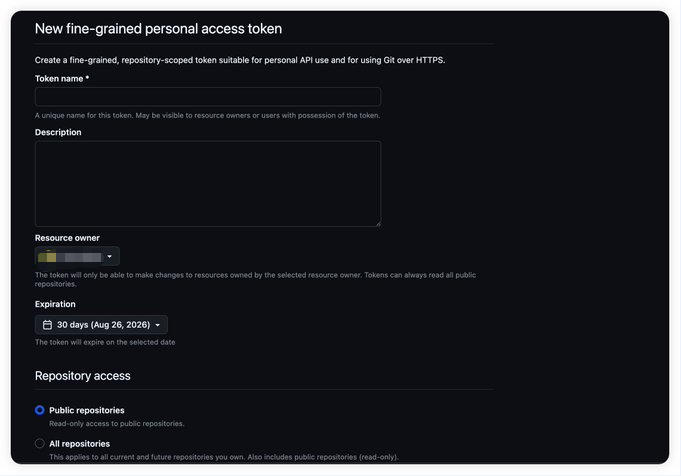Click the Resource owner avatar image
The image size is (681, 476).
47,257
